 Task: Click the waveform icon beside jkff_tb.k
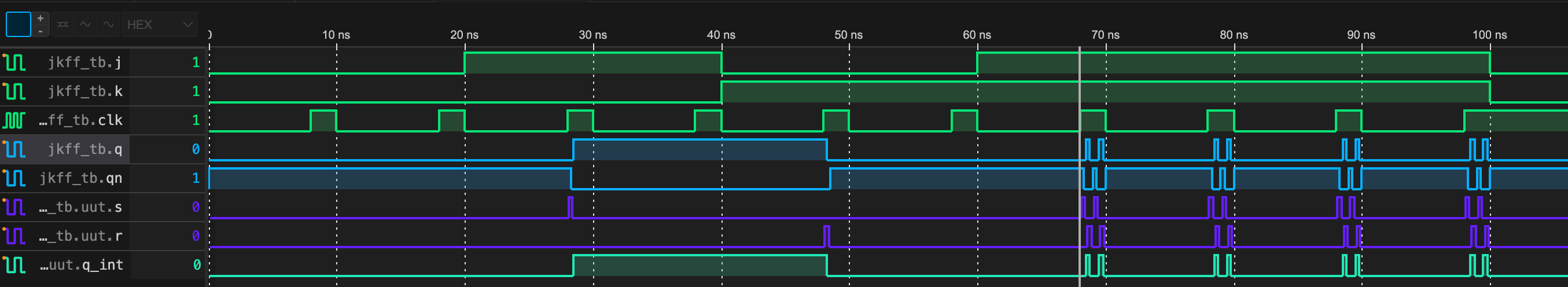[x=14, y=91]
